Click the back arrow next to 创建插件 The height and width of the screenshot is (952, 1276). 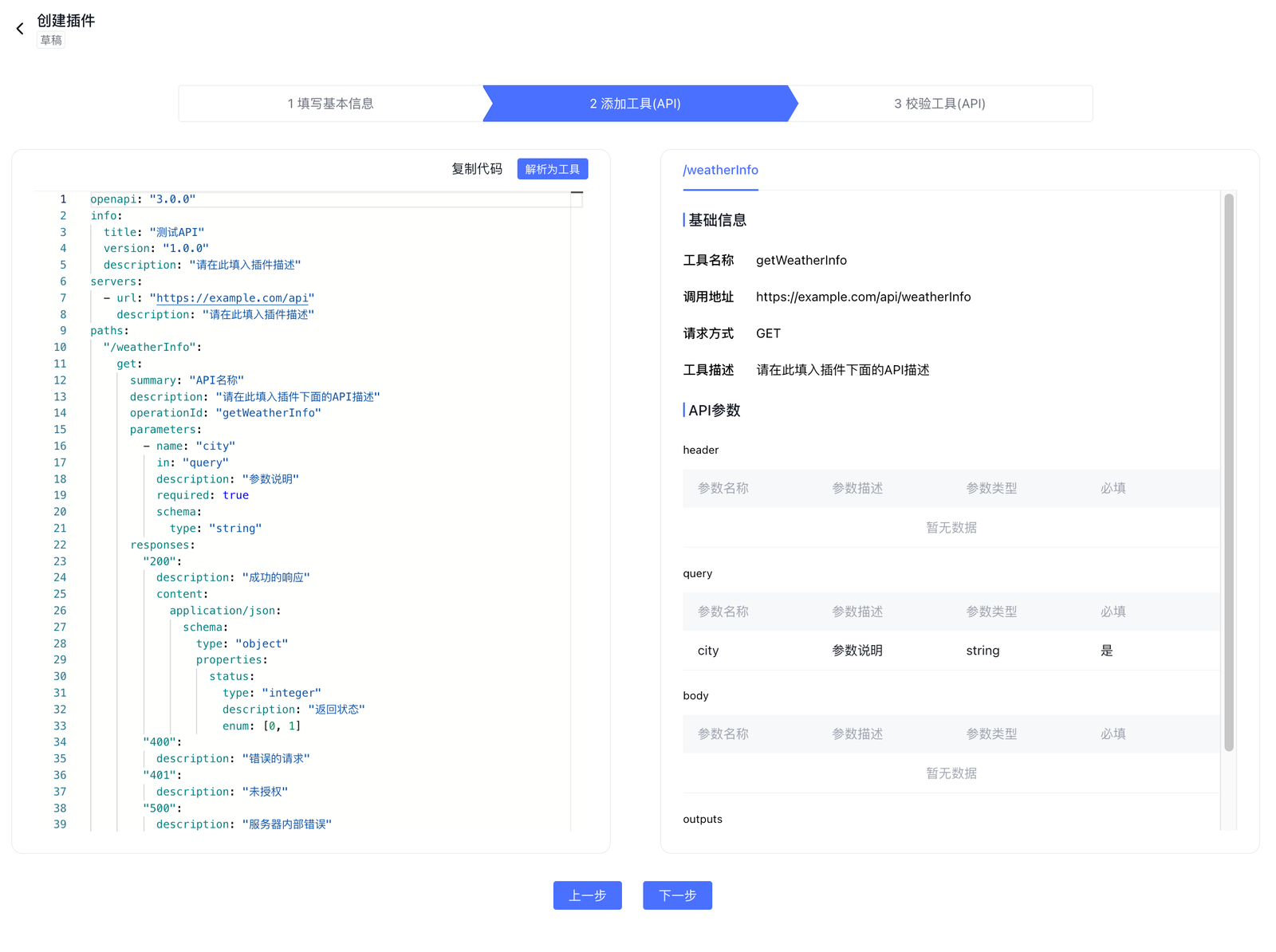point(20,29)
